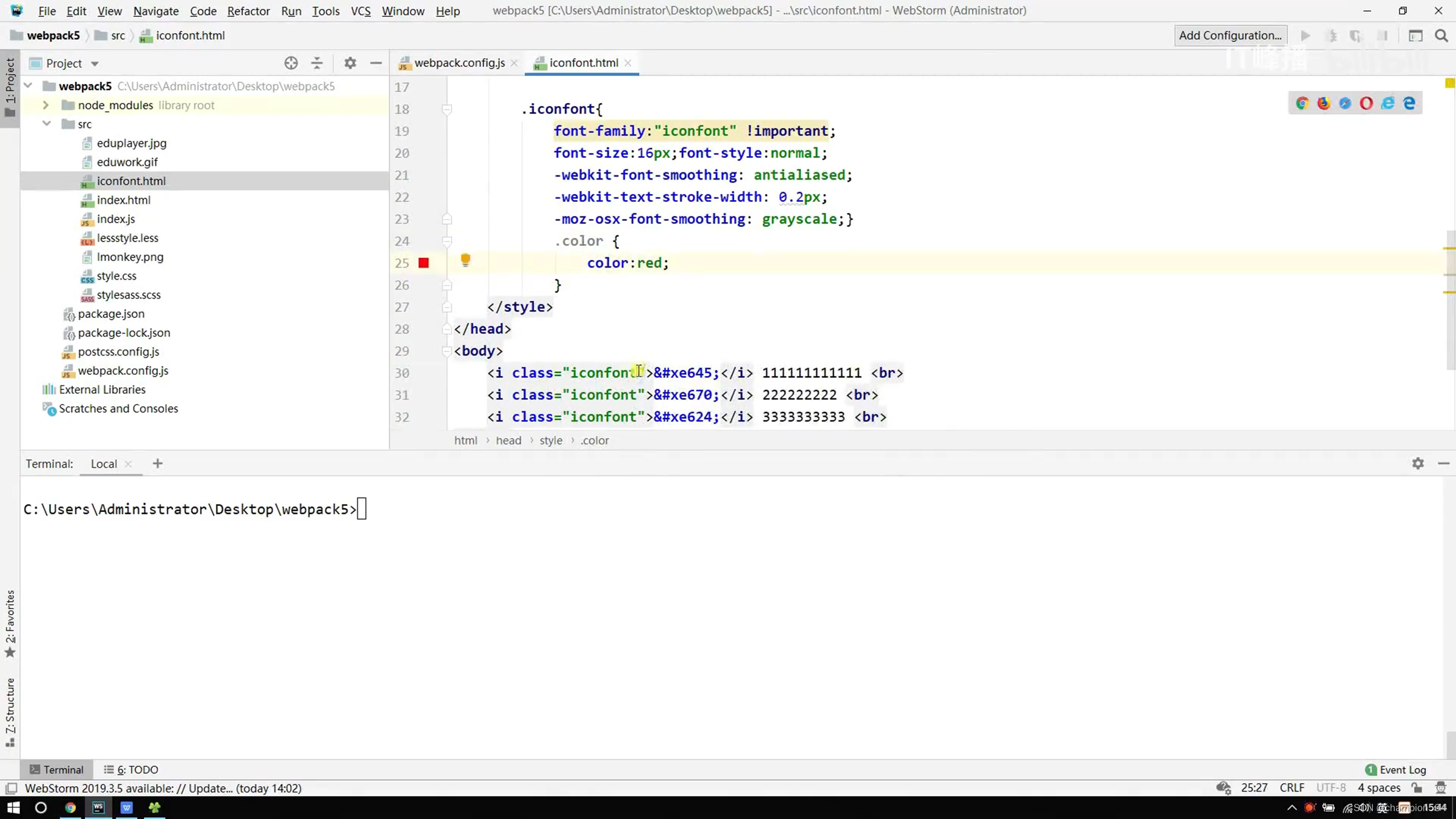Click .color breadcrumb below editor
This screenshot has width=1456, height=819.
(x=595, y=440)
